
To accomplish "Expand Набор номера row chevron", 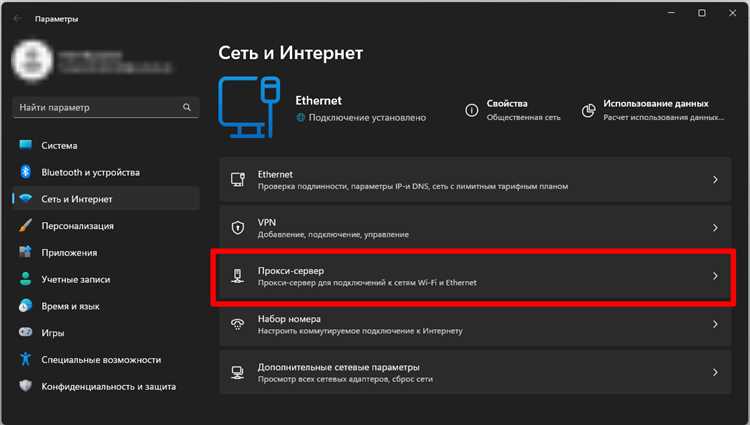I will [715, 325].
